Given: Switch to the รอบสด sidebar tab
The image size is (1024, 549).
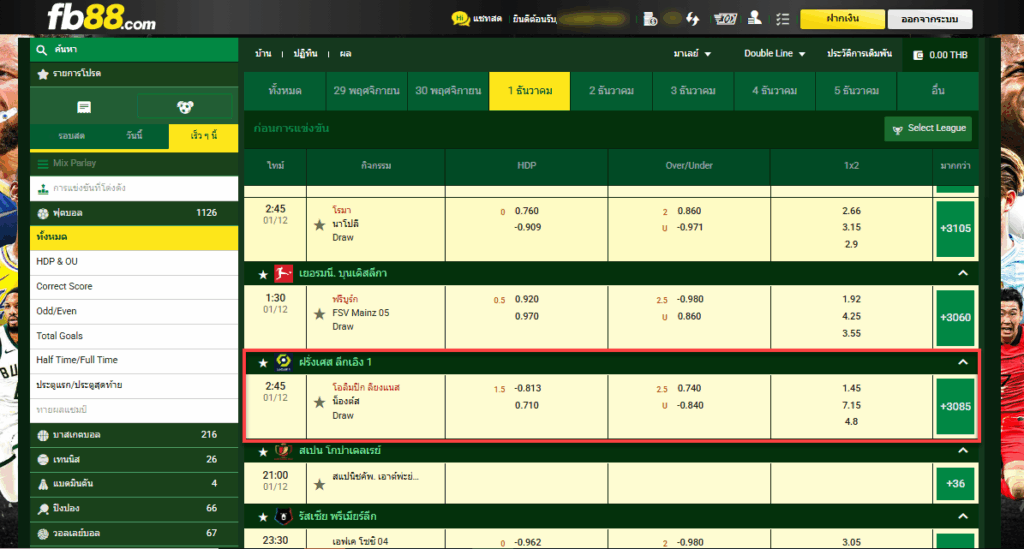Looking at the screenshot, I should pyautogui.click(x=71, y=136).
